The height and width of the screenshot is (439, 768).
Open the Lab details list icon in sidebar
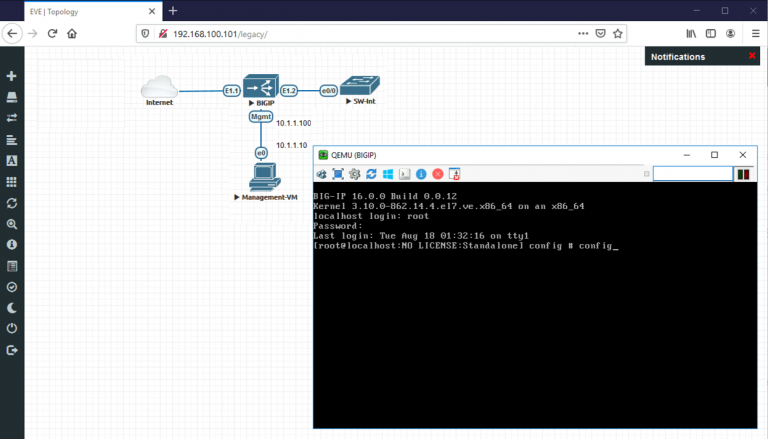12,266
